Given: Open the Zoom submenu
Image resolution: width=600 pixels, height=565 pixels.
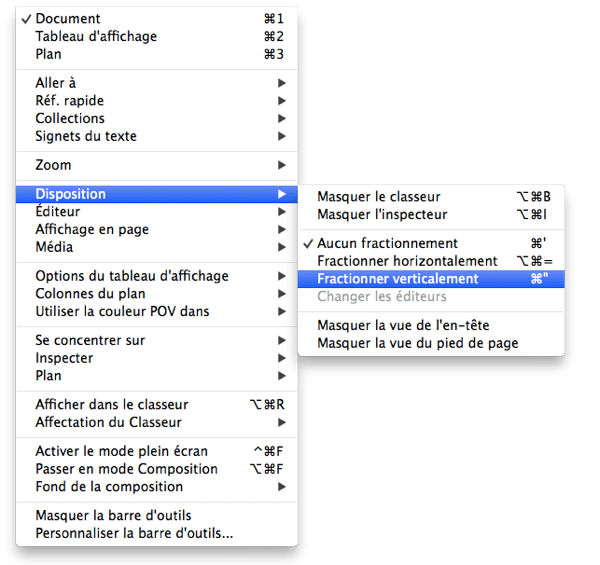Looking at the screenshot, I should click(x=53, y=165).
